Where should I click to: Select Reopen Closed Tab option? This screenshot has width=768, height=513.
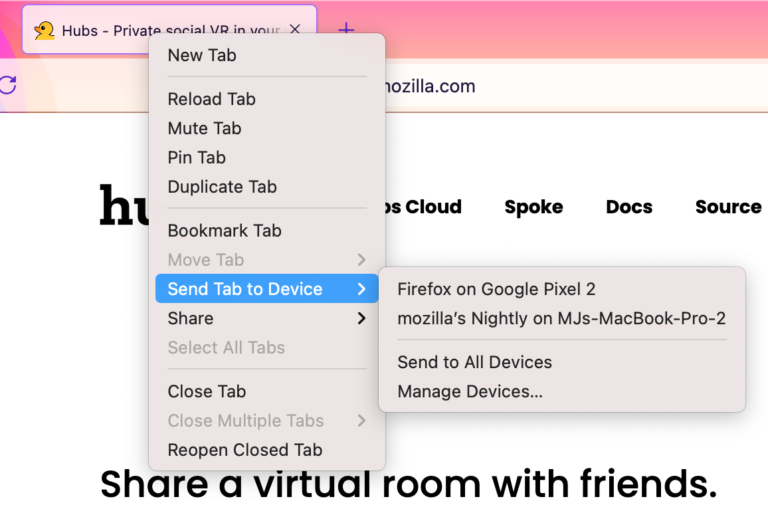click(245, 449)
